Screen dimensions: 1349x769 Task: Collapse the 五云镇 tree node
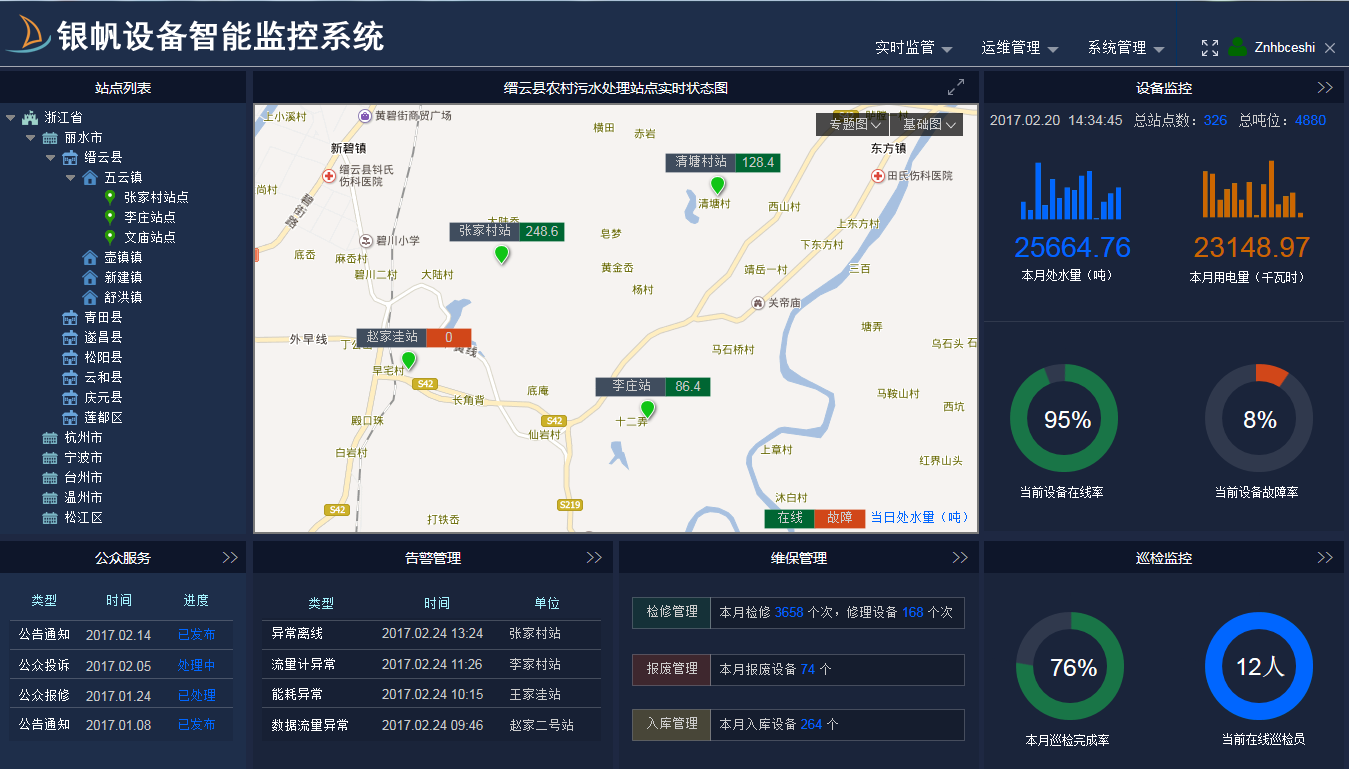(x=71, y=177)
